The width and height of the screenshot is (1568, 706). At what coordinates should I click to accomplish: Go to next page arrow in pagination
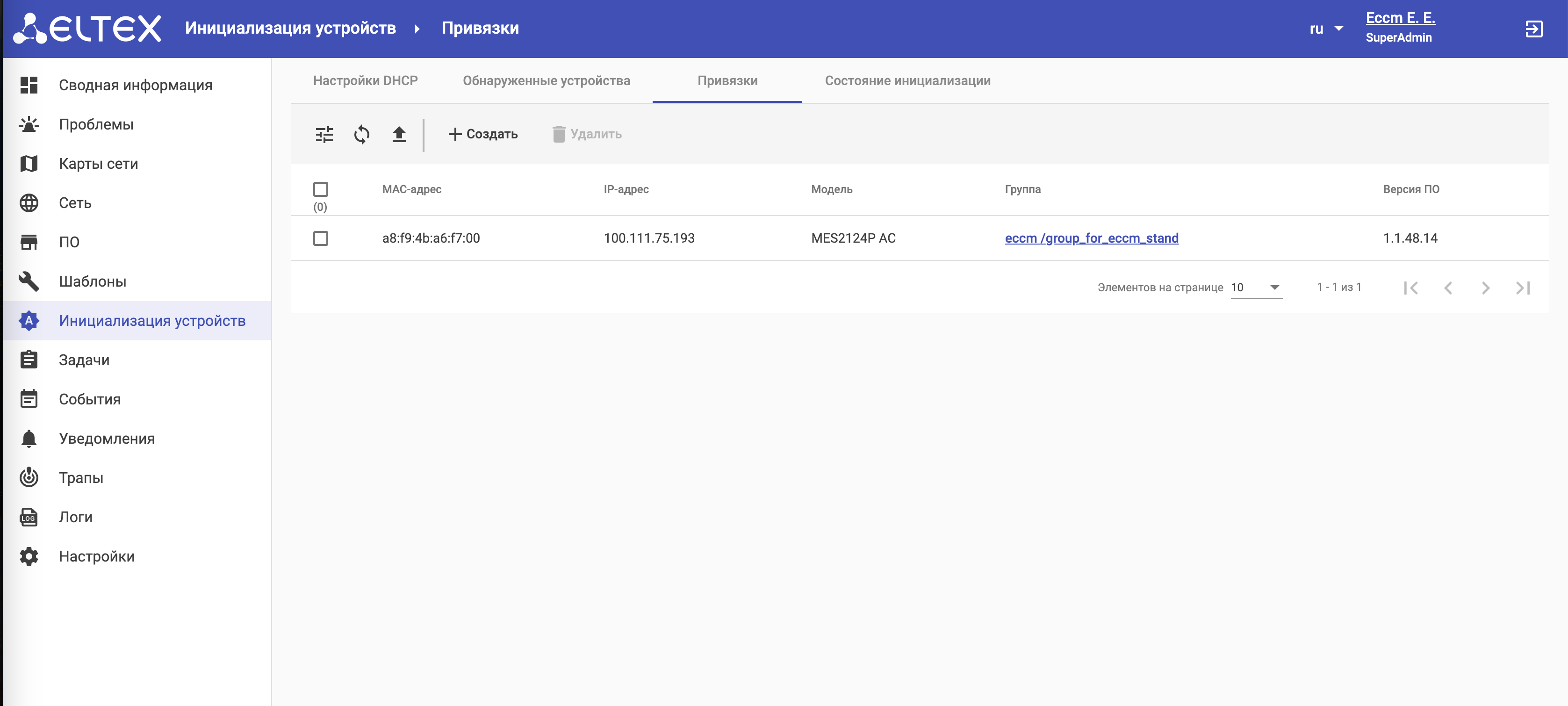(1485, 287)
